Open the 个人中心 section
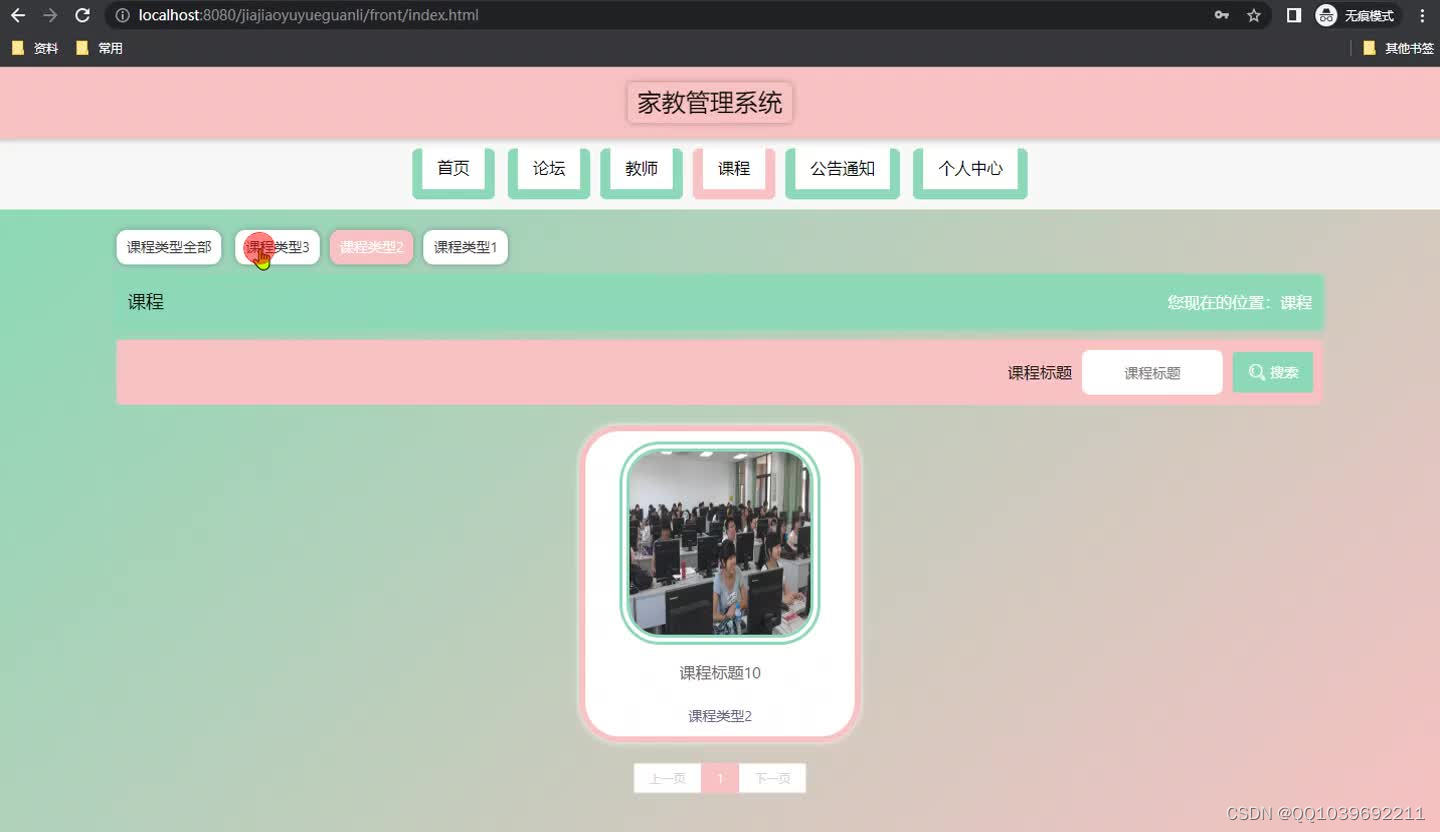The width and height of the screenshot is (1440, 832). (x=969, y=169)
